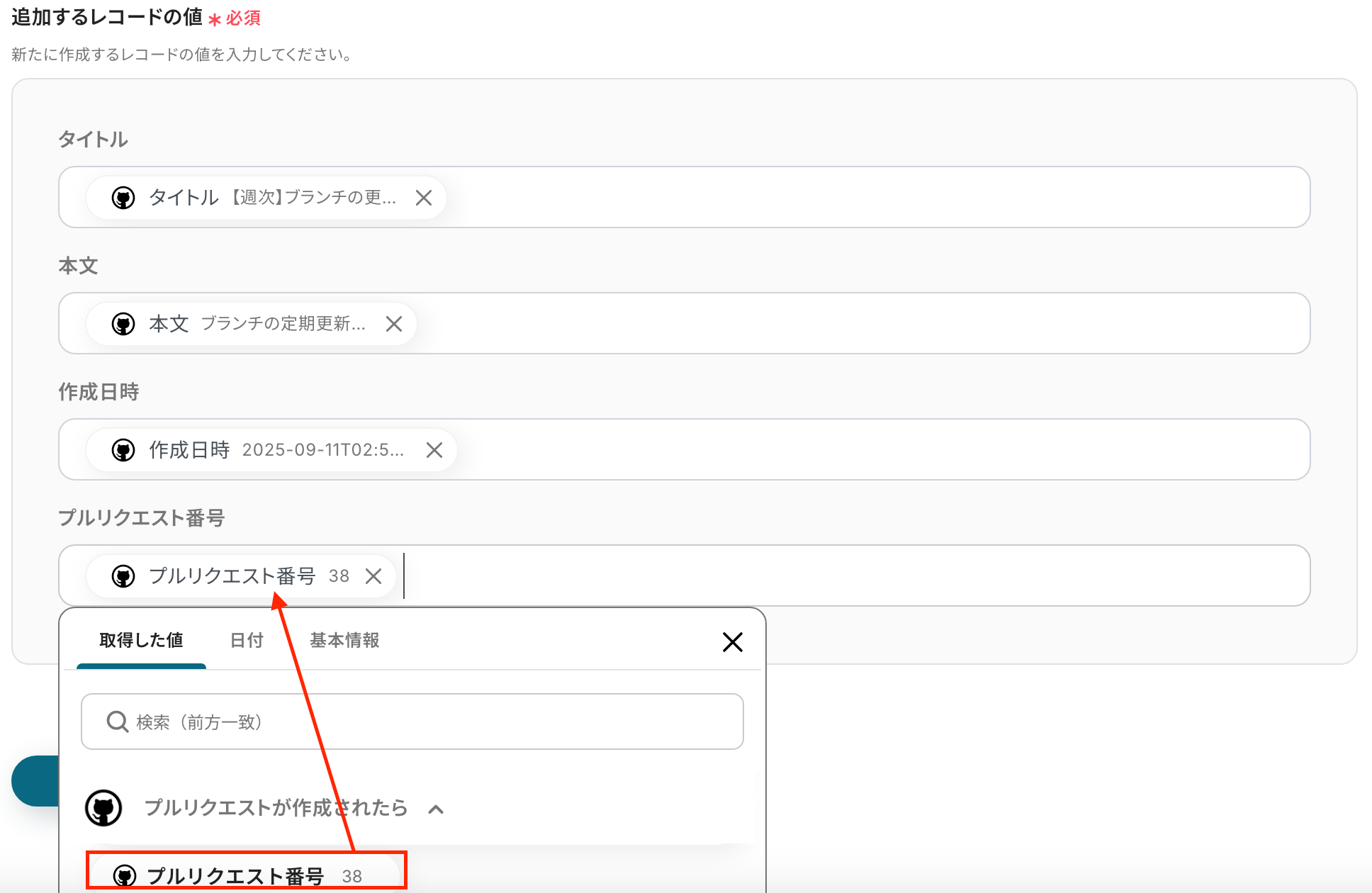The height and width of the screenshot is (893, 1372).
Task: Remove the プルリクエスト番号 chip in the field
Action: (373, 576)
